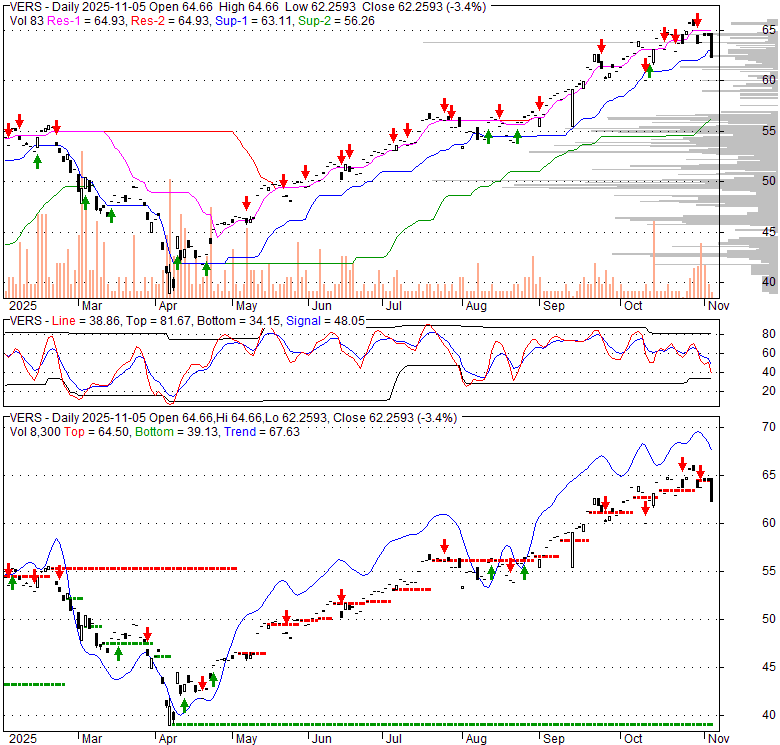780x745 pixels.
Task: Click the green arrow in October on the top chart
Action: (x=649, y=69)
